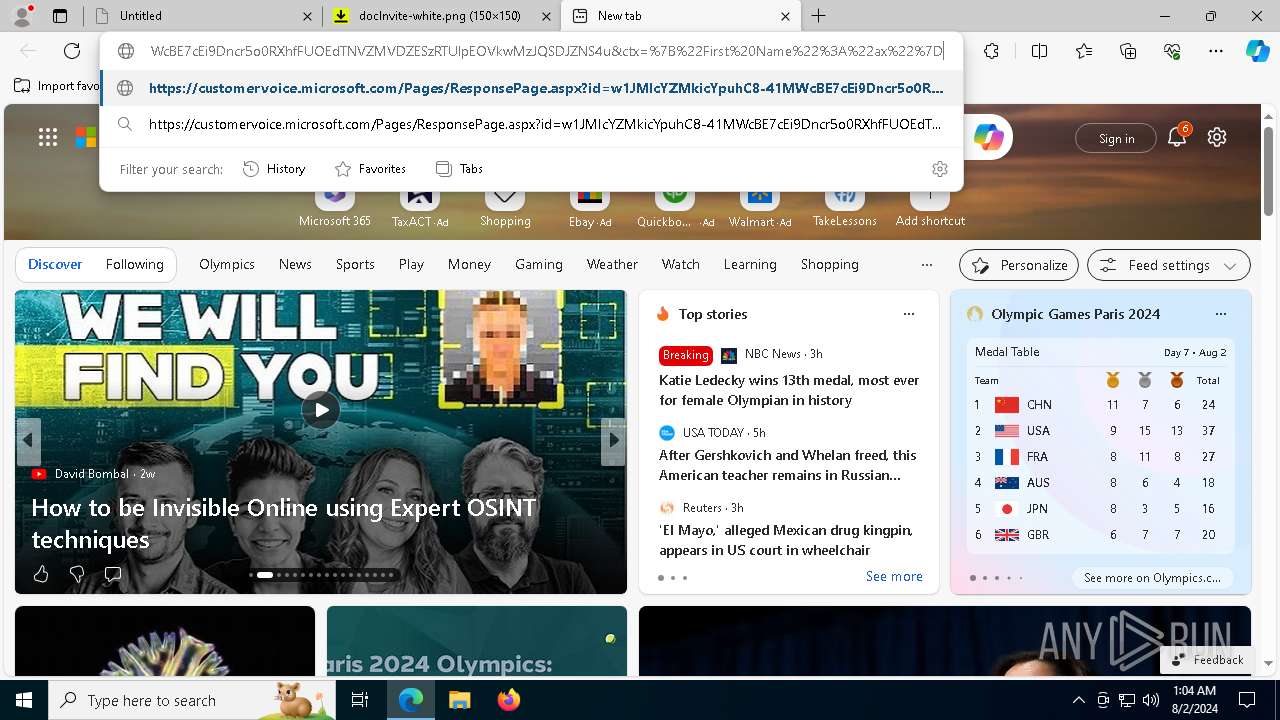The height and width of the screenshot is (720, 1280).
Task: Toggle split screen view icon
Action: [1039, 51]
